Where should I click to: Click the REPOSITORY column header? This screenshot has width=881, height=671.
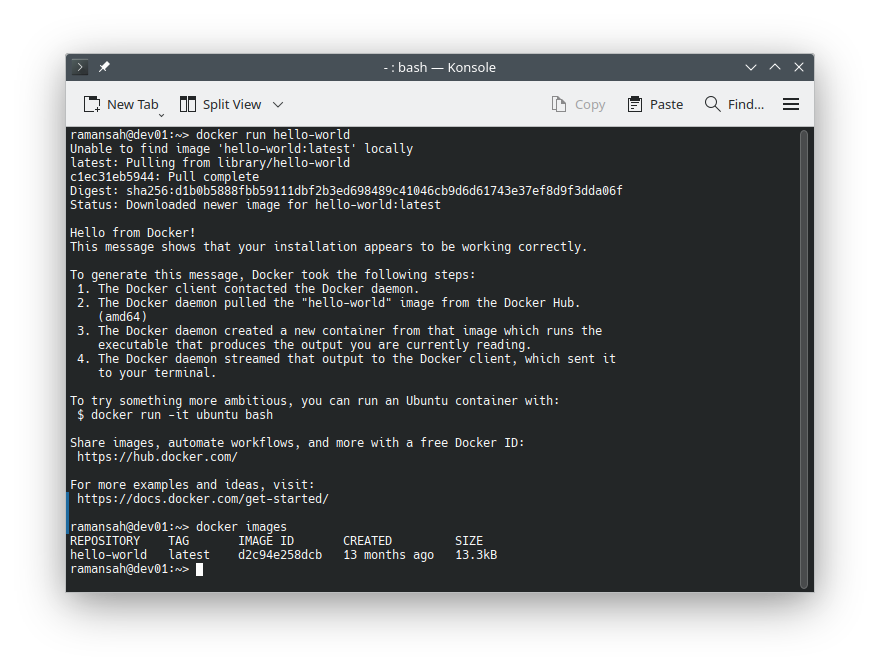pyautogui.click(x=105, y=541)
